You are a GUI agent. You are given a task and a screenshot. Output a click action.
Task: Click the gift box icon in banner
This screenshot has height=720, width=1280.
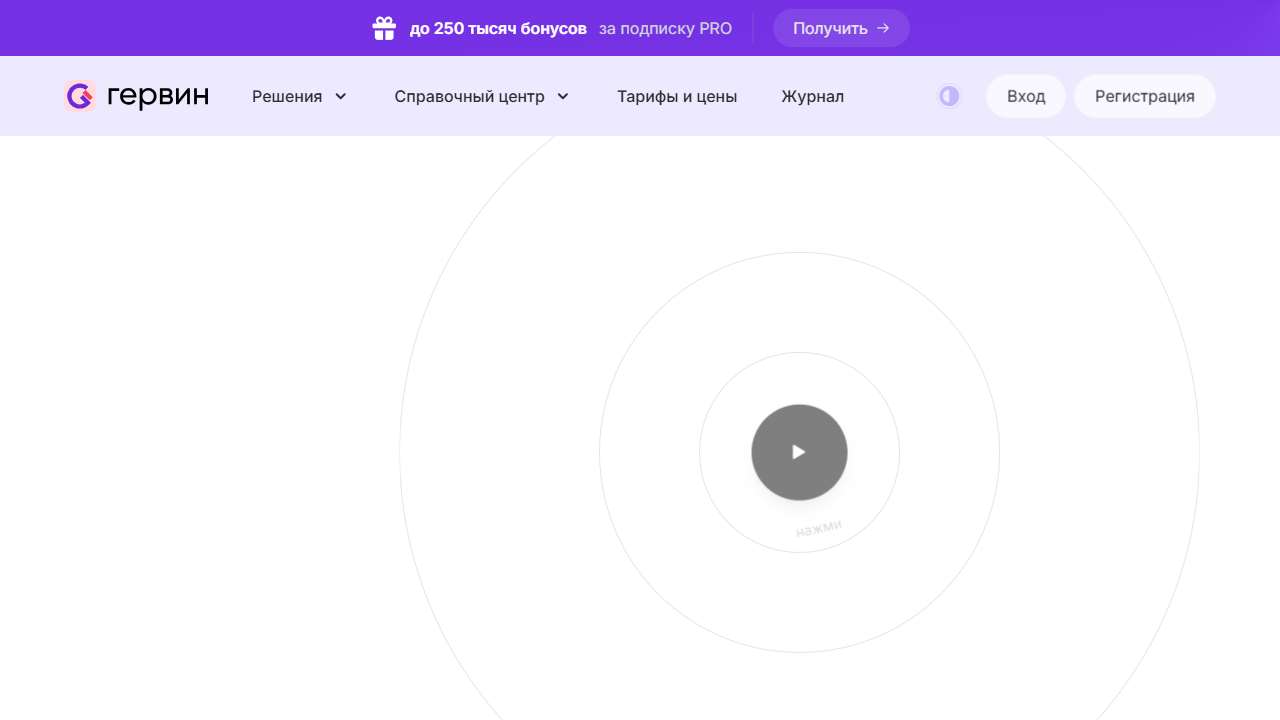point(384,28)
